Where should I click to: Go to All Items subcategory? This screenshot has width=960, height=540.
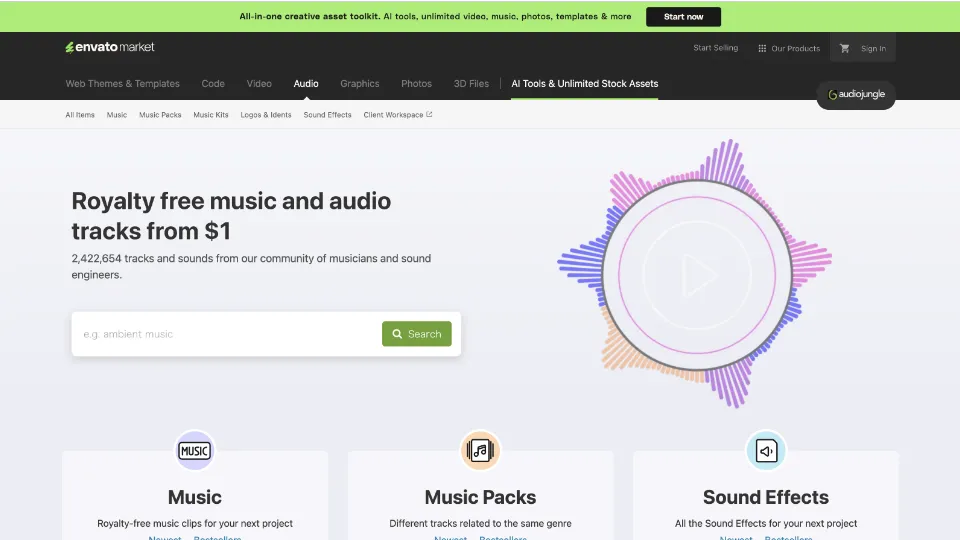(80, 114)
